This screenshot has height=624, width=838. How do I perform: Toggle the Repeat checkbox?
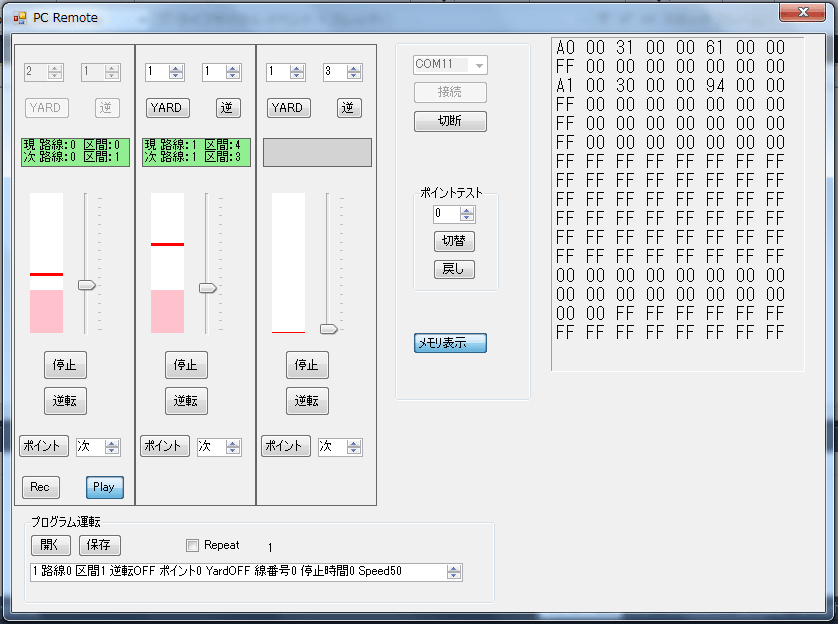(x=193, y=545)
